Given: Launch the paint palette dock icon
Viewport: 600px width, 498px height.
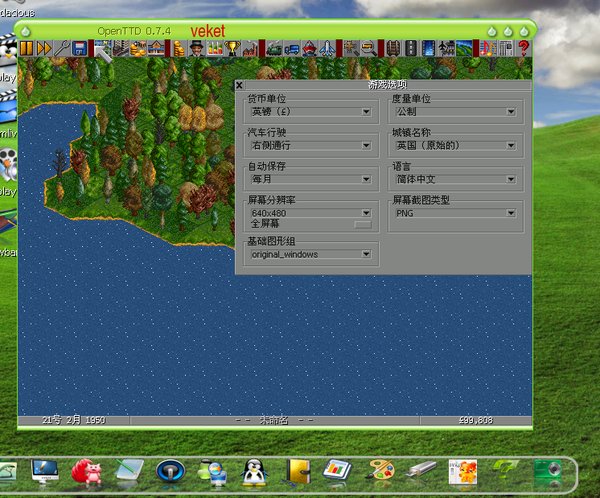Looking at the screenshot, I should click(x=380, y=470).
